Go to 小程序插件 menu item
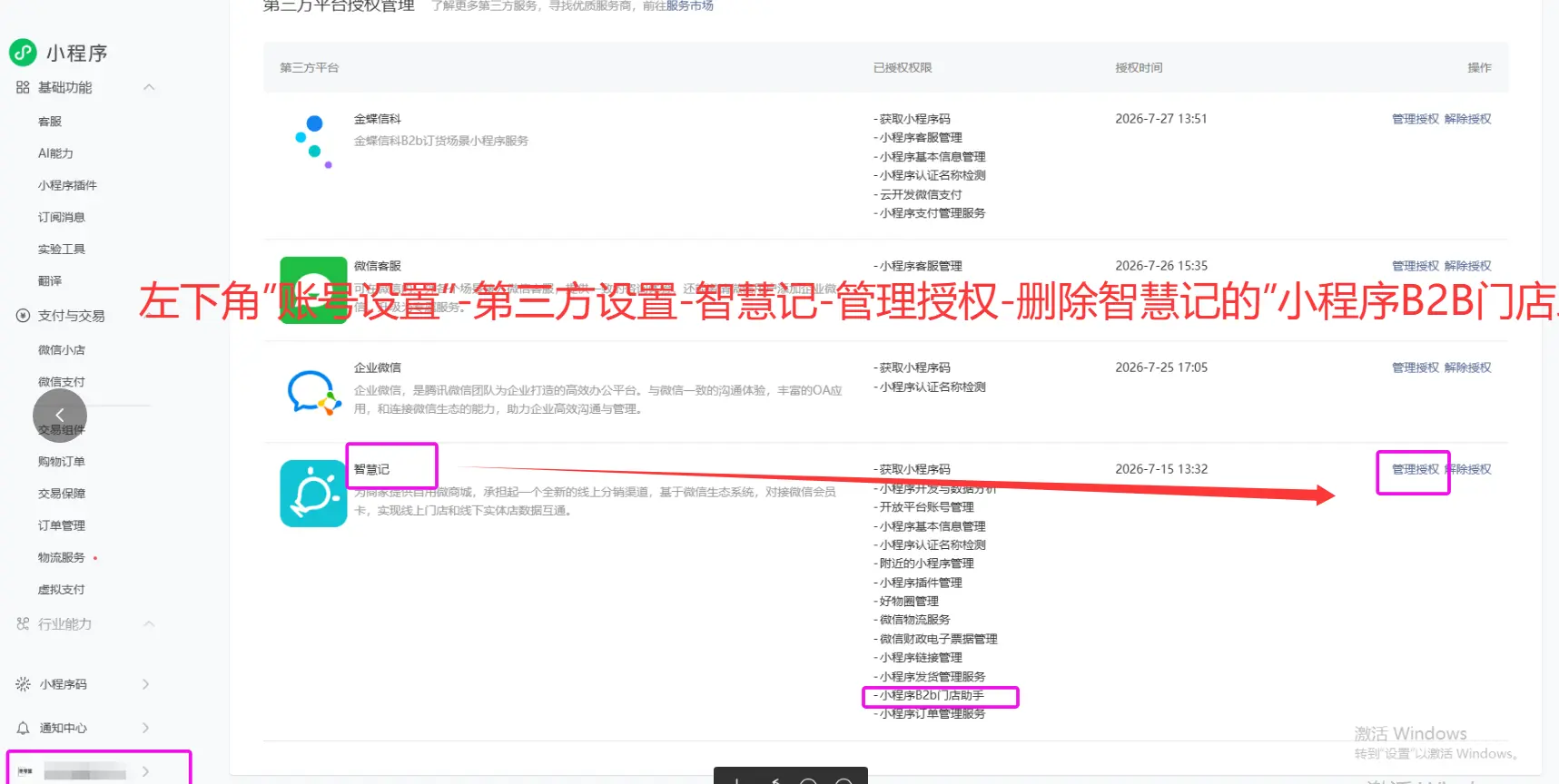Viewport: 1559px width, 784px height. point(67,185)
